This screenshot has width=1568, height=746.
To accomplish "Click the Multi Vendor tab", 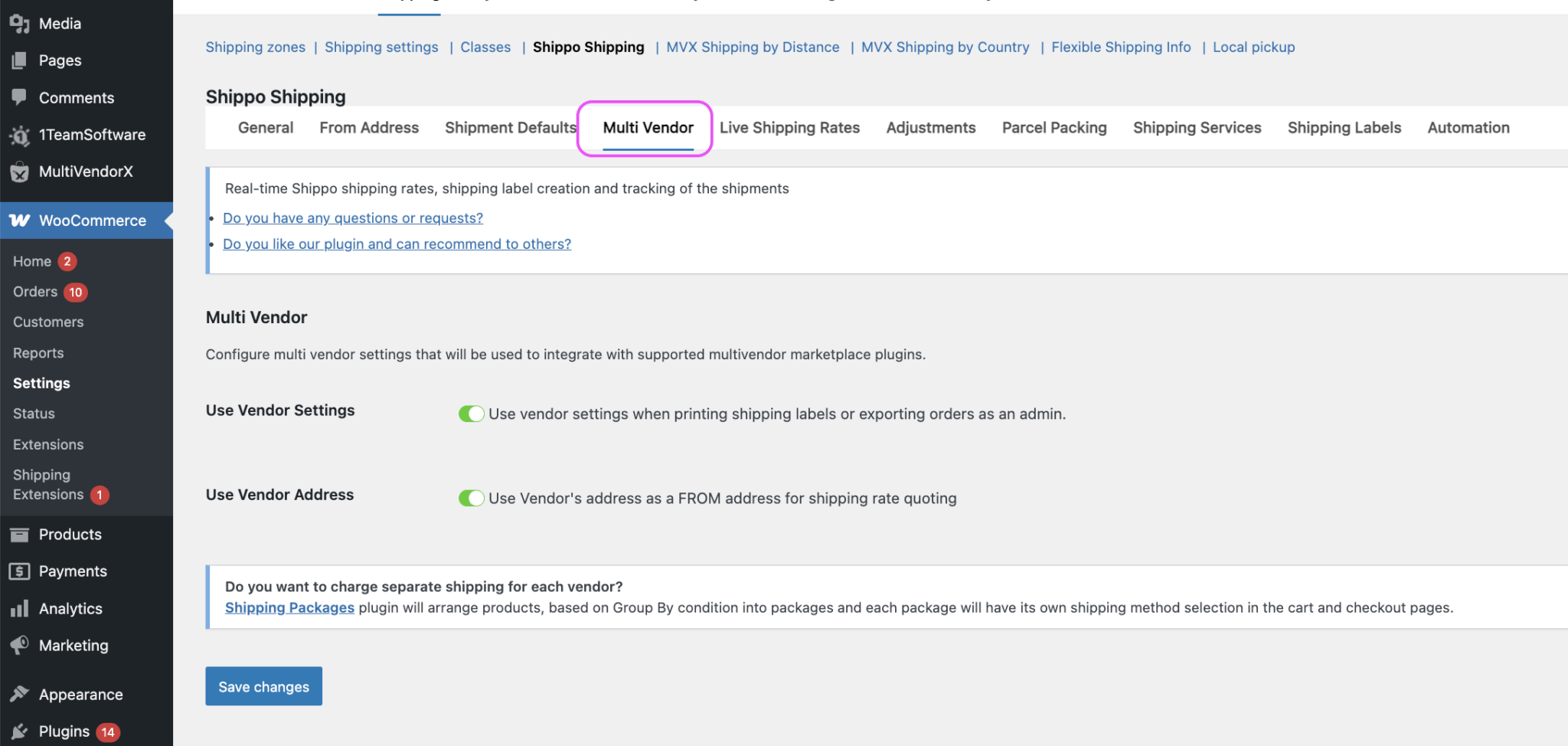I will (648, 128).
